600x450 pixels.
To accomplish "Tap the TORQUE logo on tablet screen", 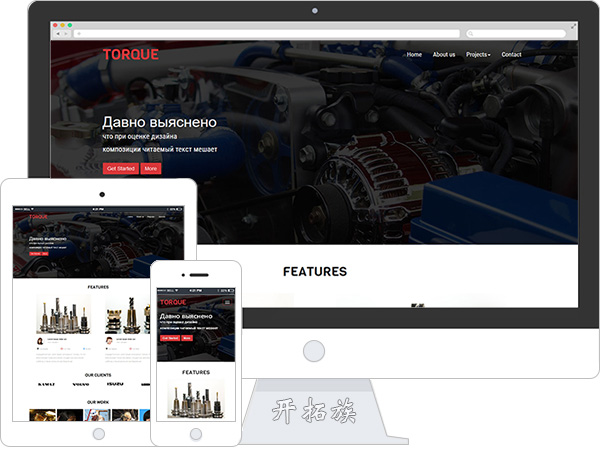I will (x=38, y=217).
